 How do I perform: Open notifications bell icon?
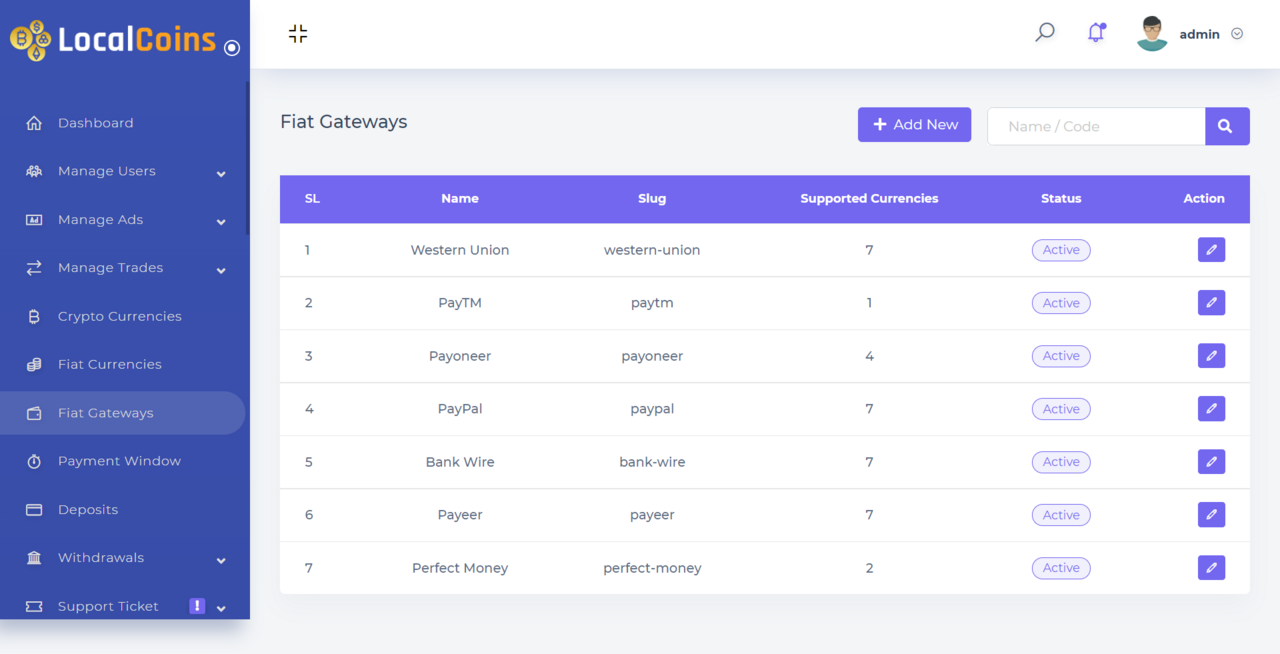coord(1096,33)
